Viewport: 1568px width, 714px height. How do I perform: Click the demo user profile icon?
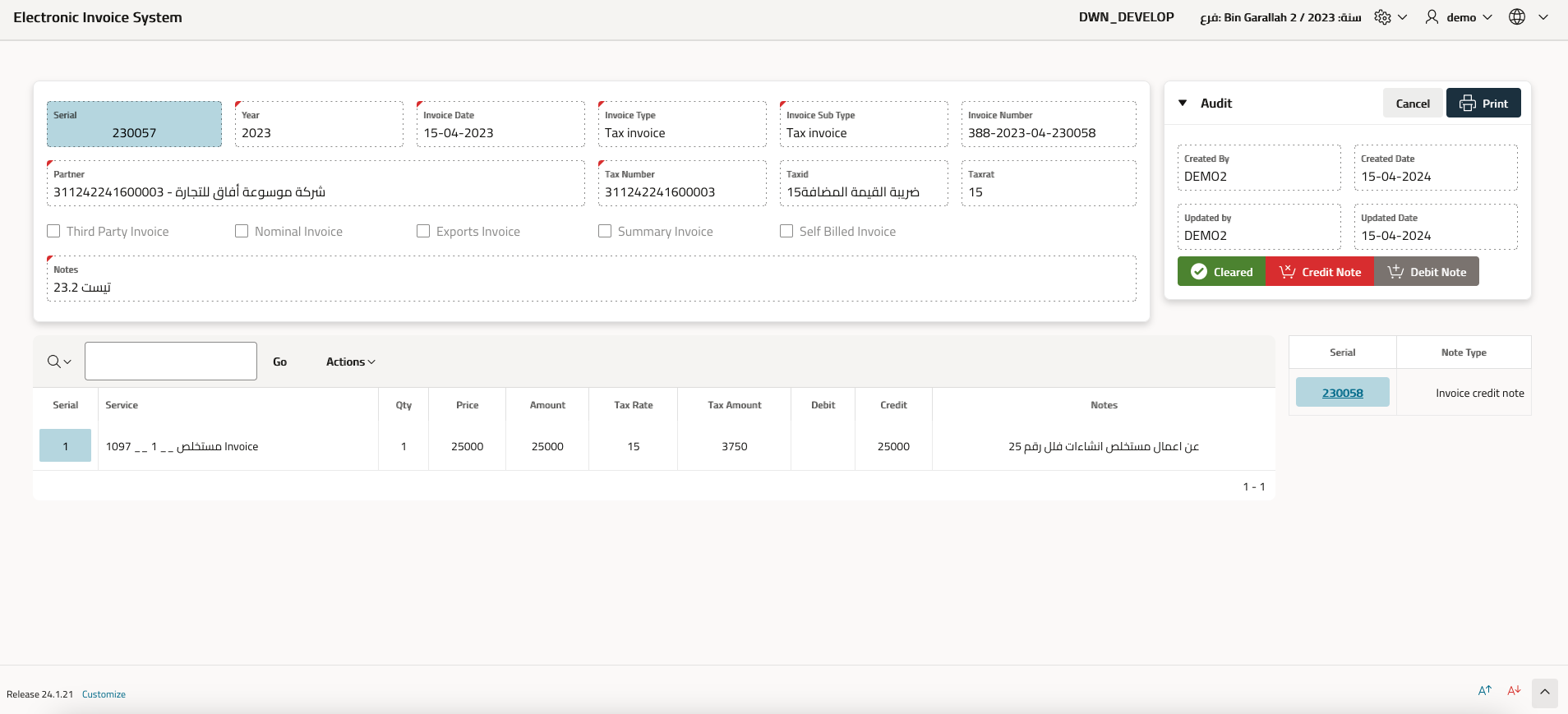1432,17
